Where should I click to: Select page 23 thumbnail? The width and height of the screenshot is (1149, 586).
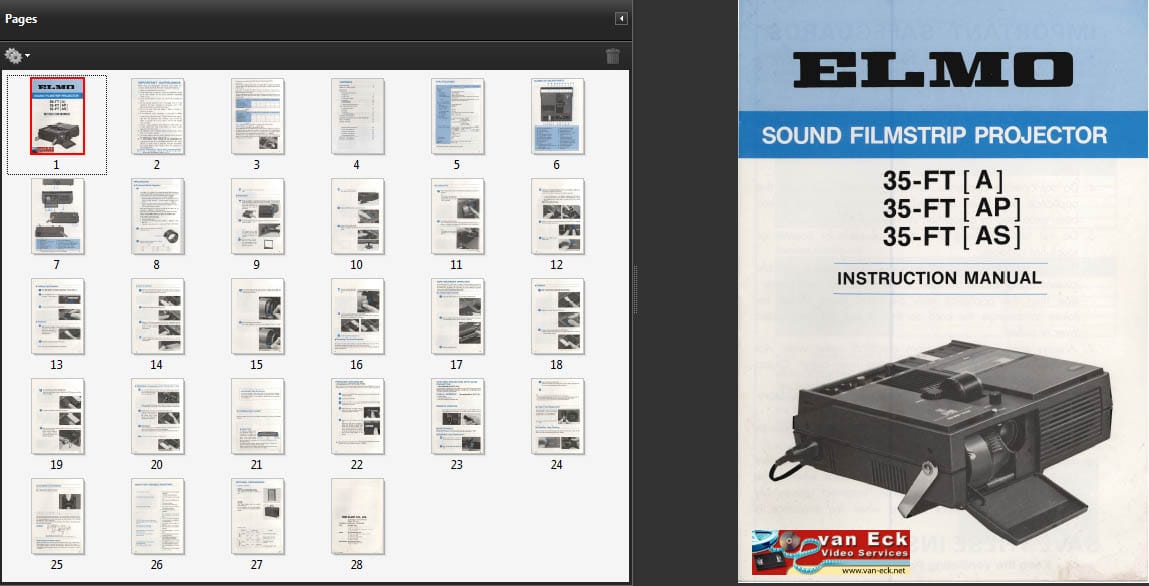(457, 416)
